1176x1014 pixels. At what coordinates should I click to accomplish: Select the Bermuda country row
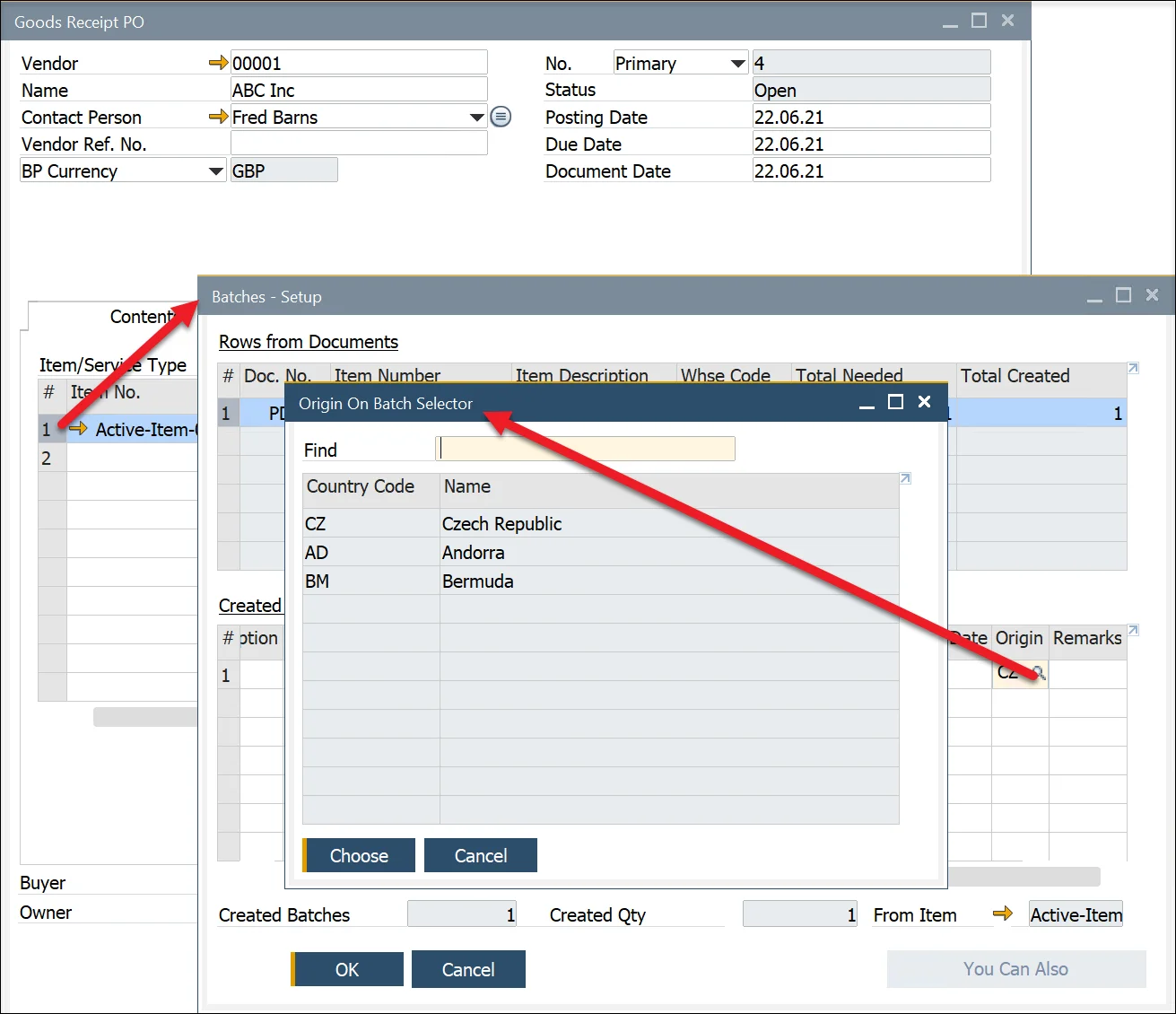tap(599, 581)
